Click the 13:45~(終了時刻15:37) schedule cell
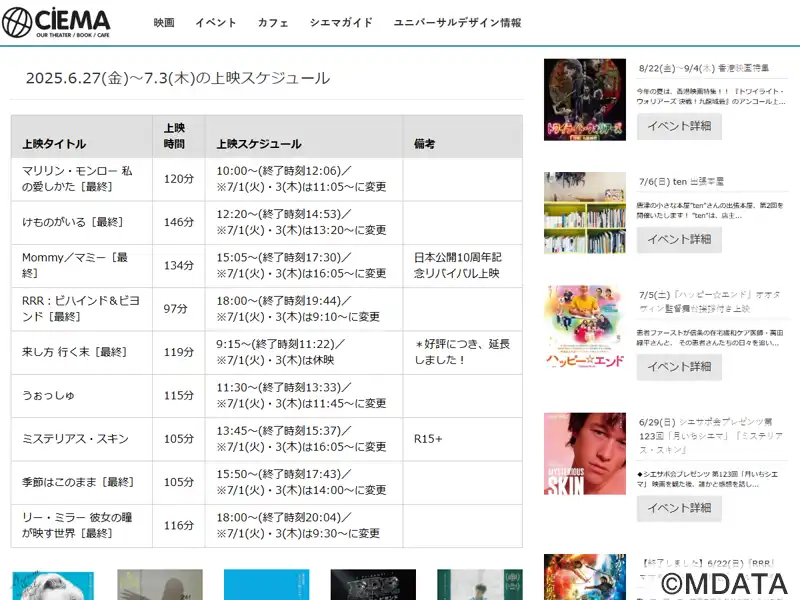Viewport: 800px width, 600px height. tap(304, 439)
